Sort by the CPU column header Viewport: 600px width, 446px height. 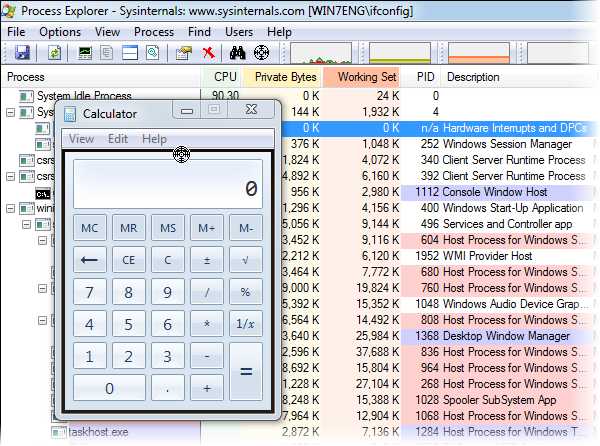click(x=221, y=77)
